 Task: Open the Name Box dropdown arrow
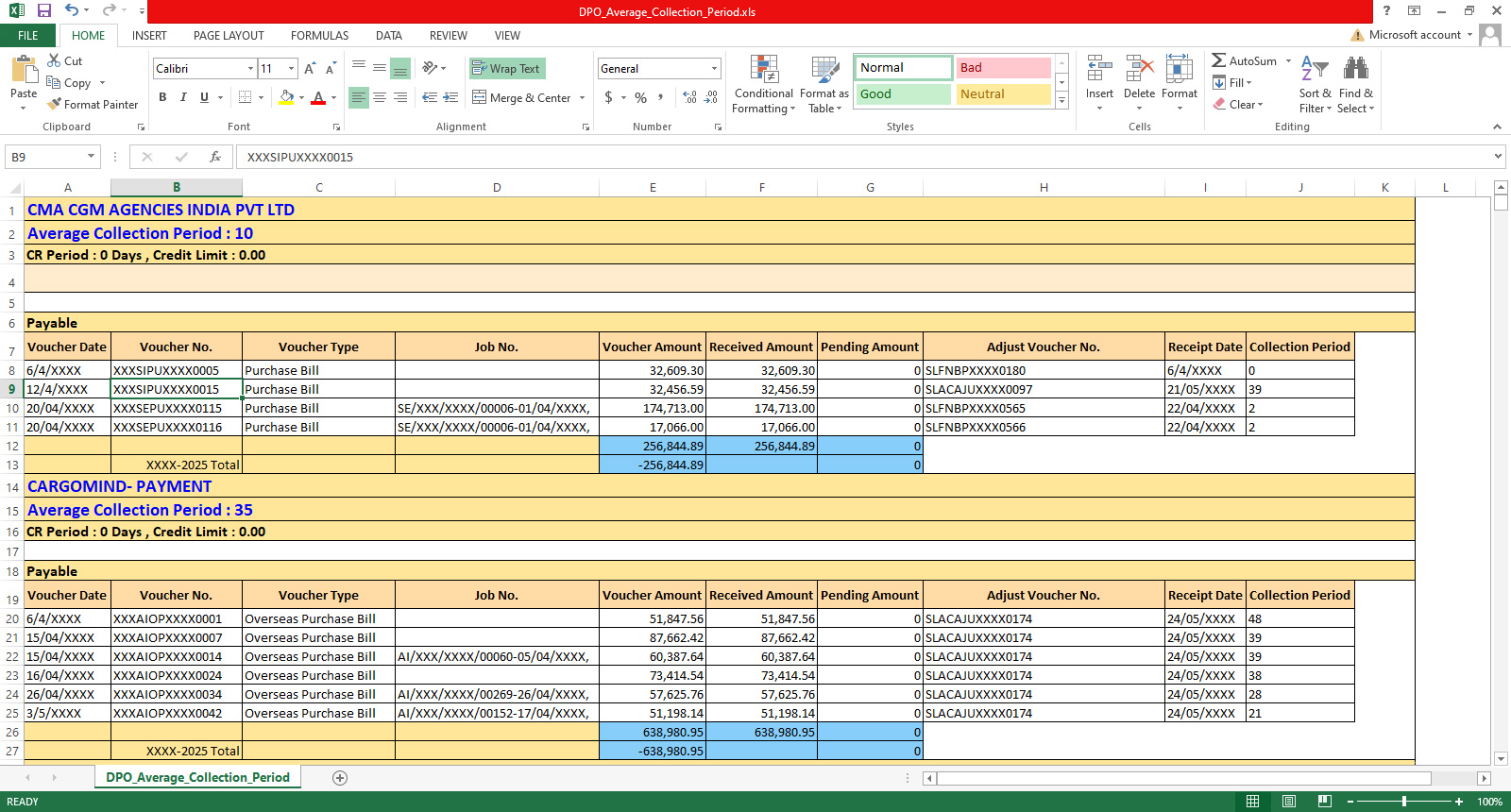click(x=92, y=157)
